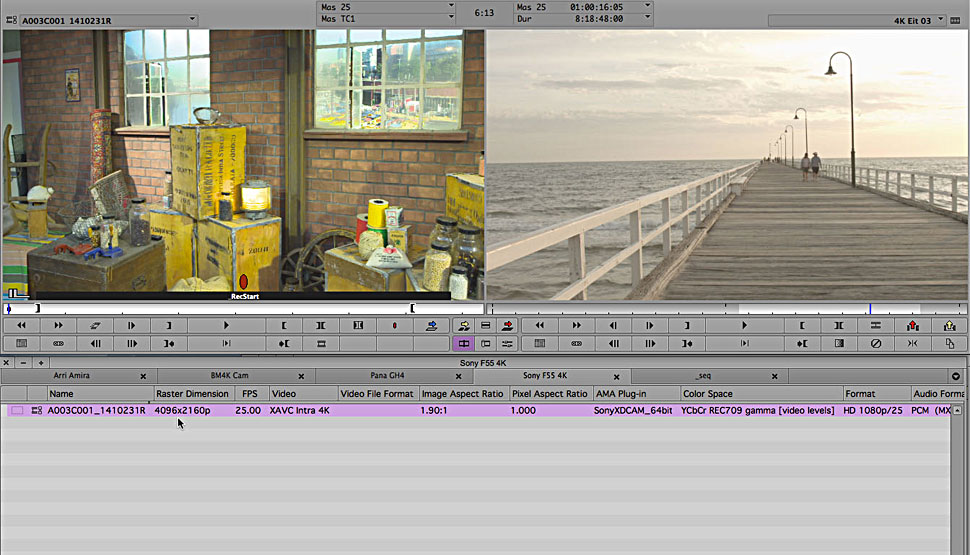The width and height of the screenshot is (970, 555).
Task: Click the Lift icon in record toolbar
Action: point(913,326)
